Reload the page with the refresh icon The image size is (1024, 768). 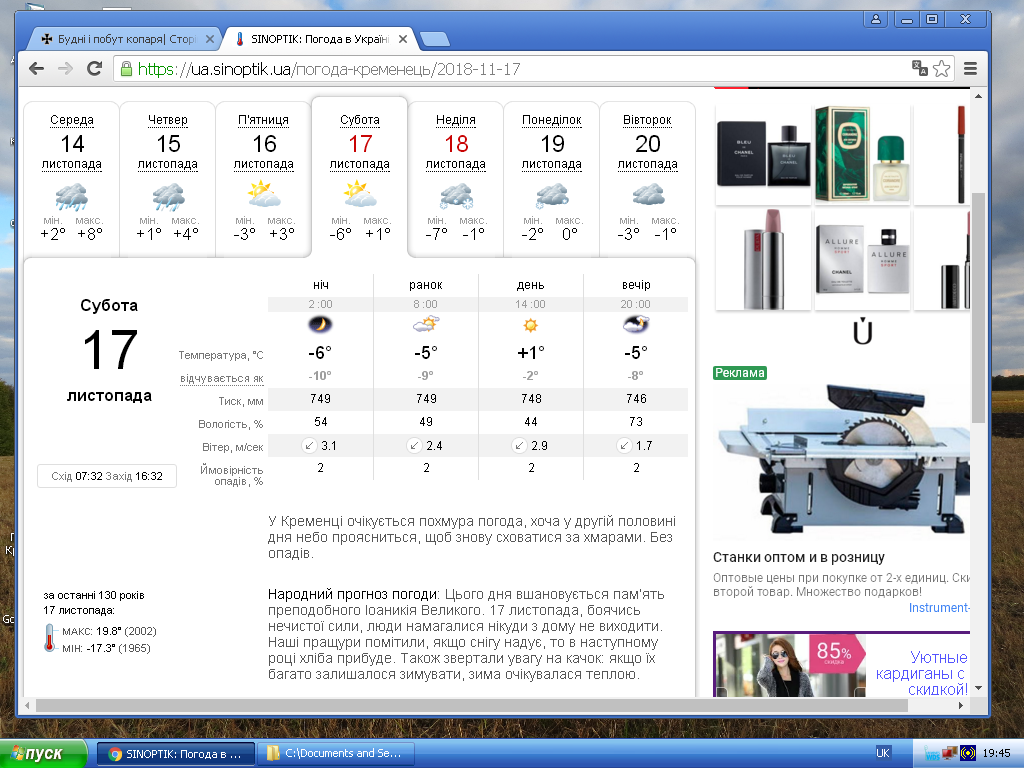point(94,69)
